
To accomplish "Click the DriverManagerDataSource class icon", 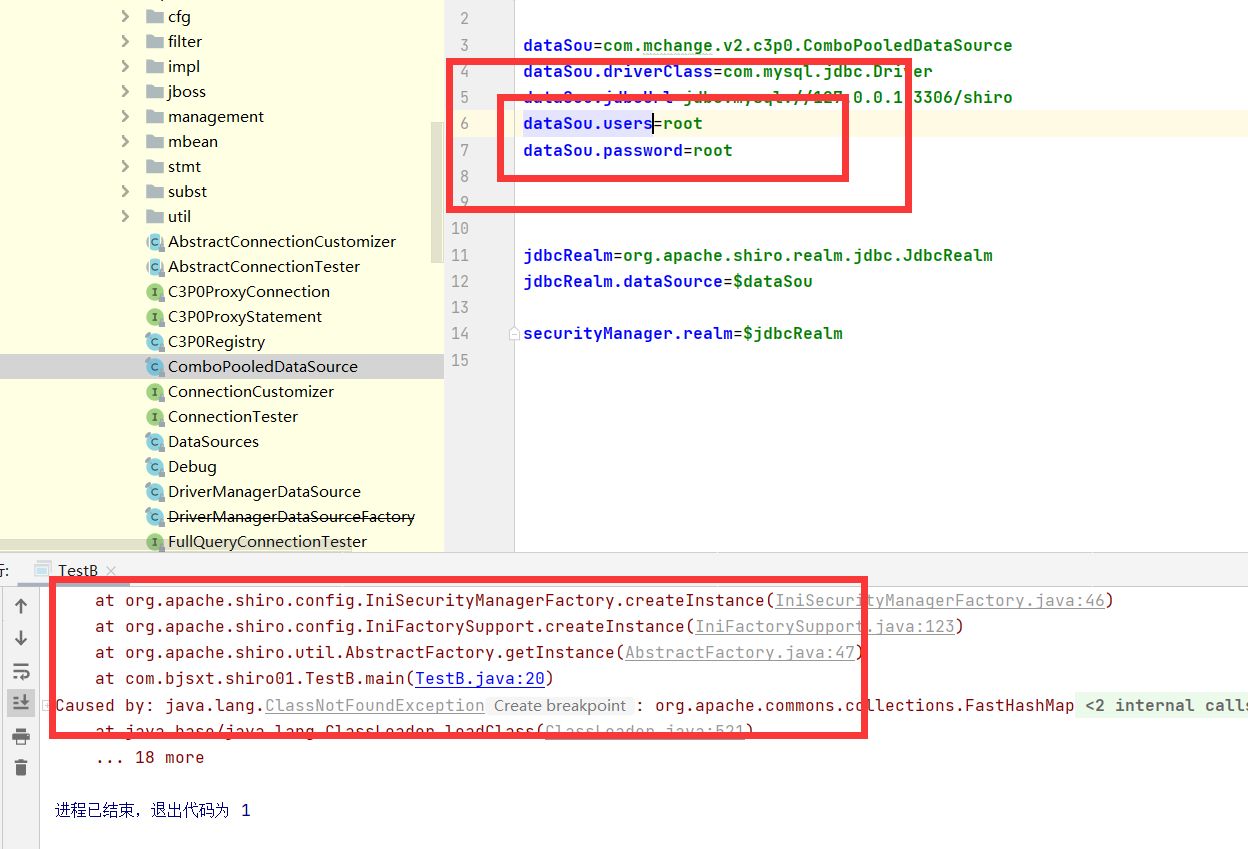I will coord(154,491).
